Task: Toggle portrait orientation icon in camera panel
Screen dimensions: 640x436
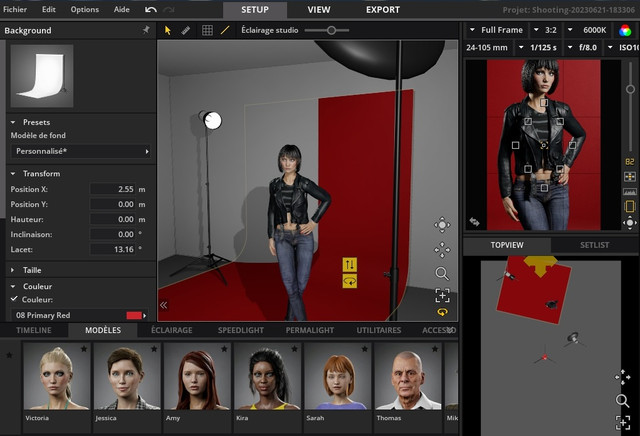Action: pos(630,206)
